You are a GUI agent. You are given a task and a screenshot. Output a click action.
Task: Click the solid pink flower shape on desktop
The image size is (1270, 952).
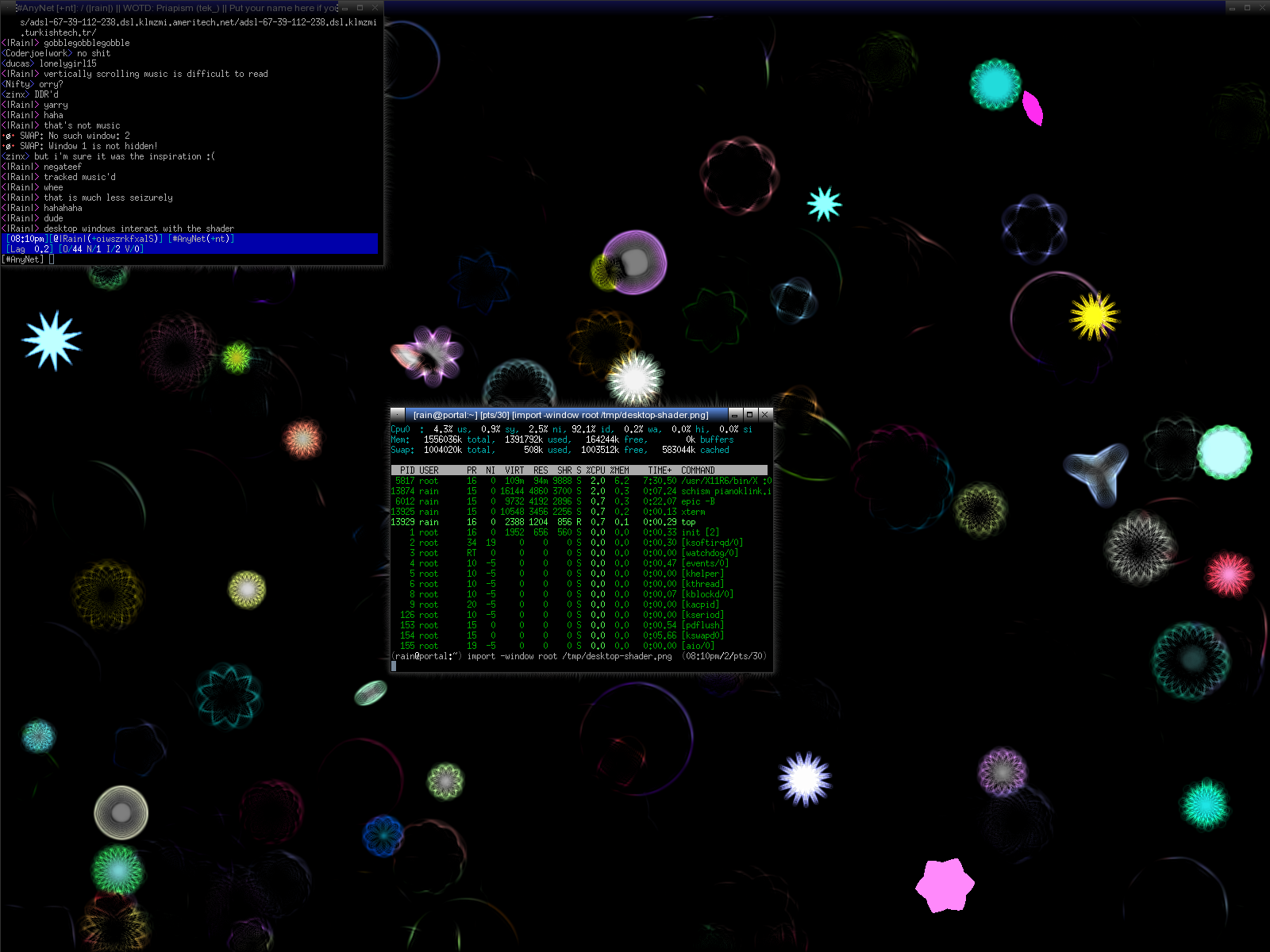tap(945, 885)
